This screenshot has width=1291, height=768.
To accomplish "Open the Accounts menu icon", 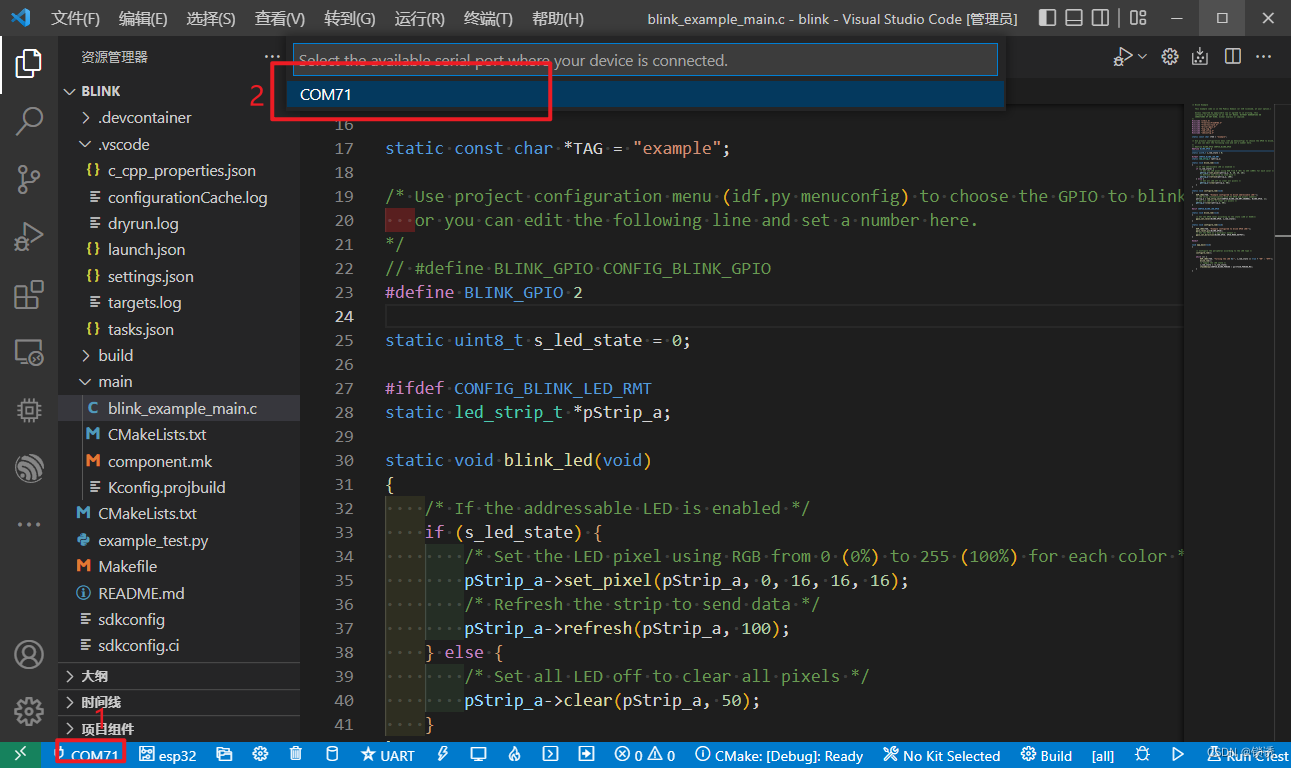I will 29,655.
